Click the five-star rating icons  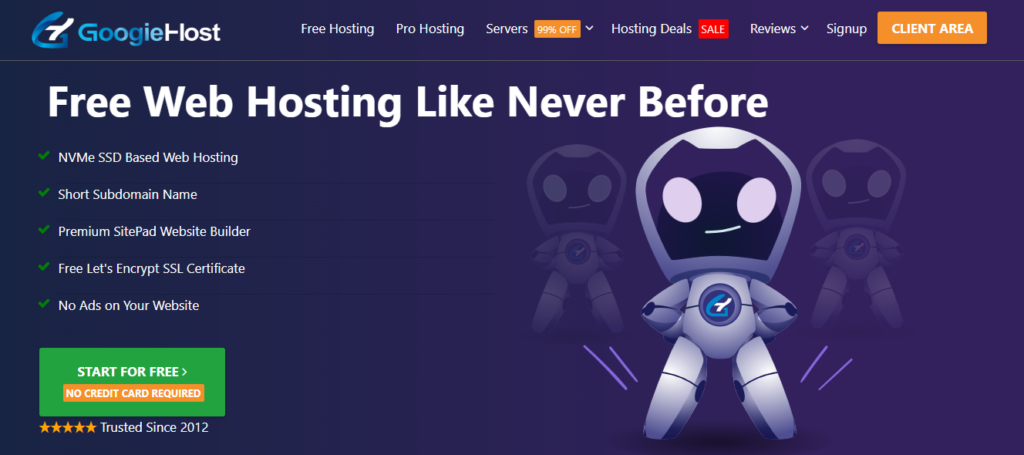tap(68, 428)
